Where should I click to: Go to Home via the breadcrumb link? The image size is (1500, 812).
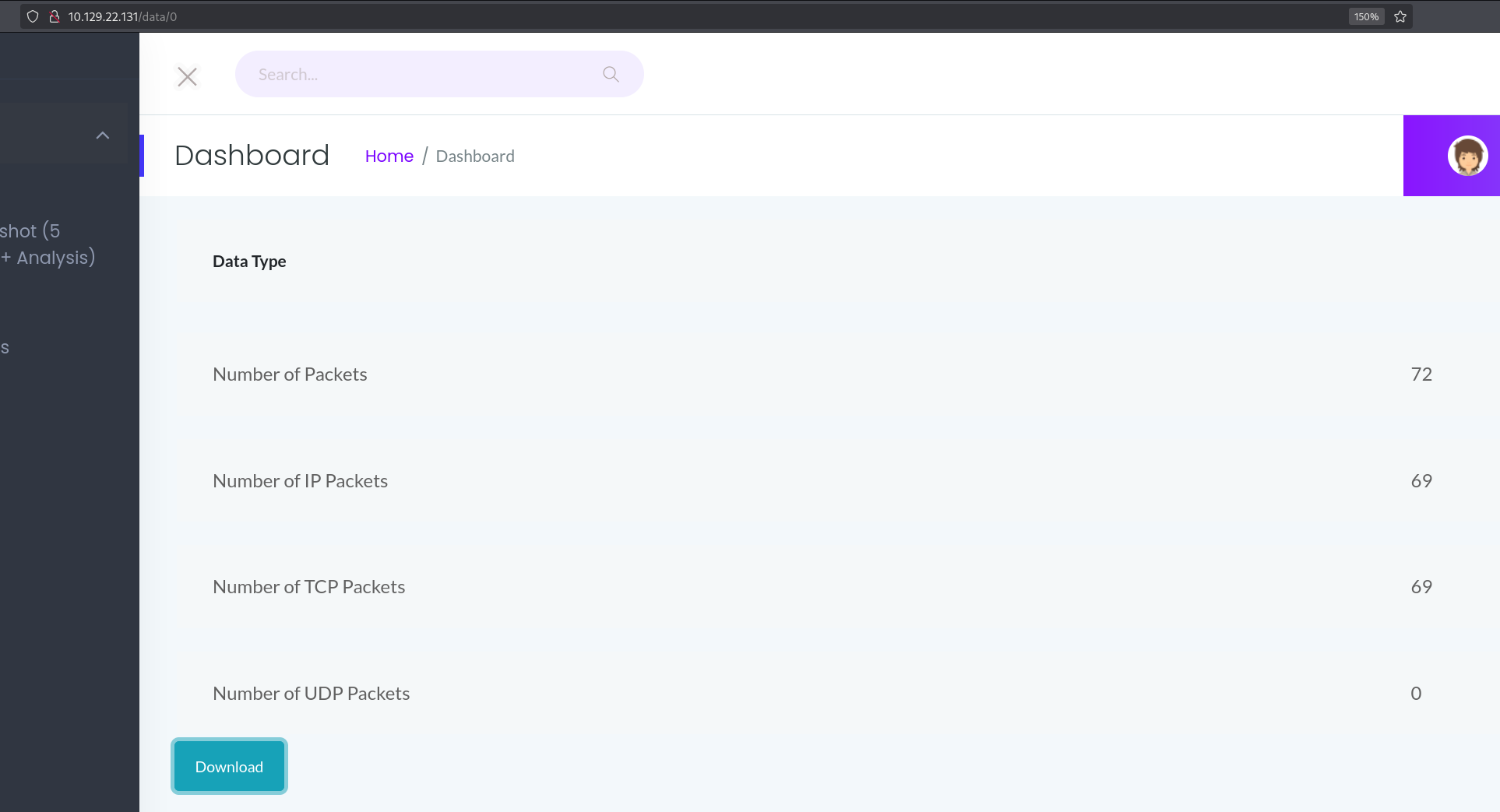389,156
